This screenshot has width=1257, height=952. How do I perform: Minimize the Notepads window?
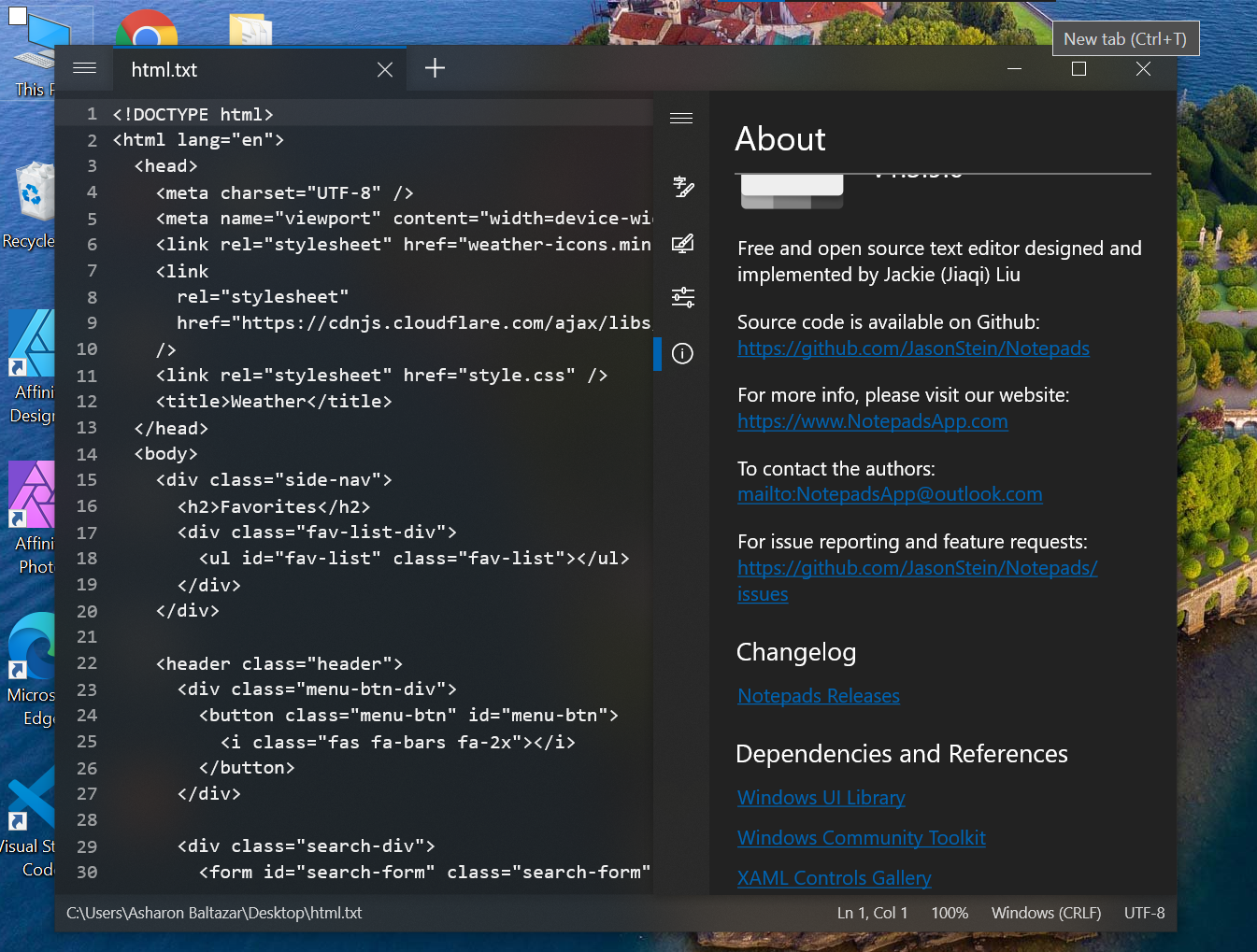click(x=1014, y=68)
